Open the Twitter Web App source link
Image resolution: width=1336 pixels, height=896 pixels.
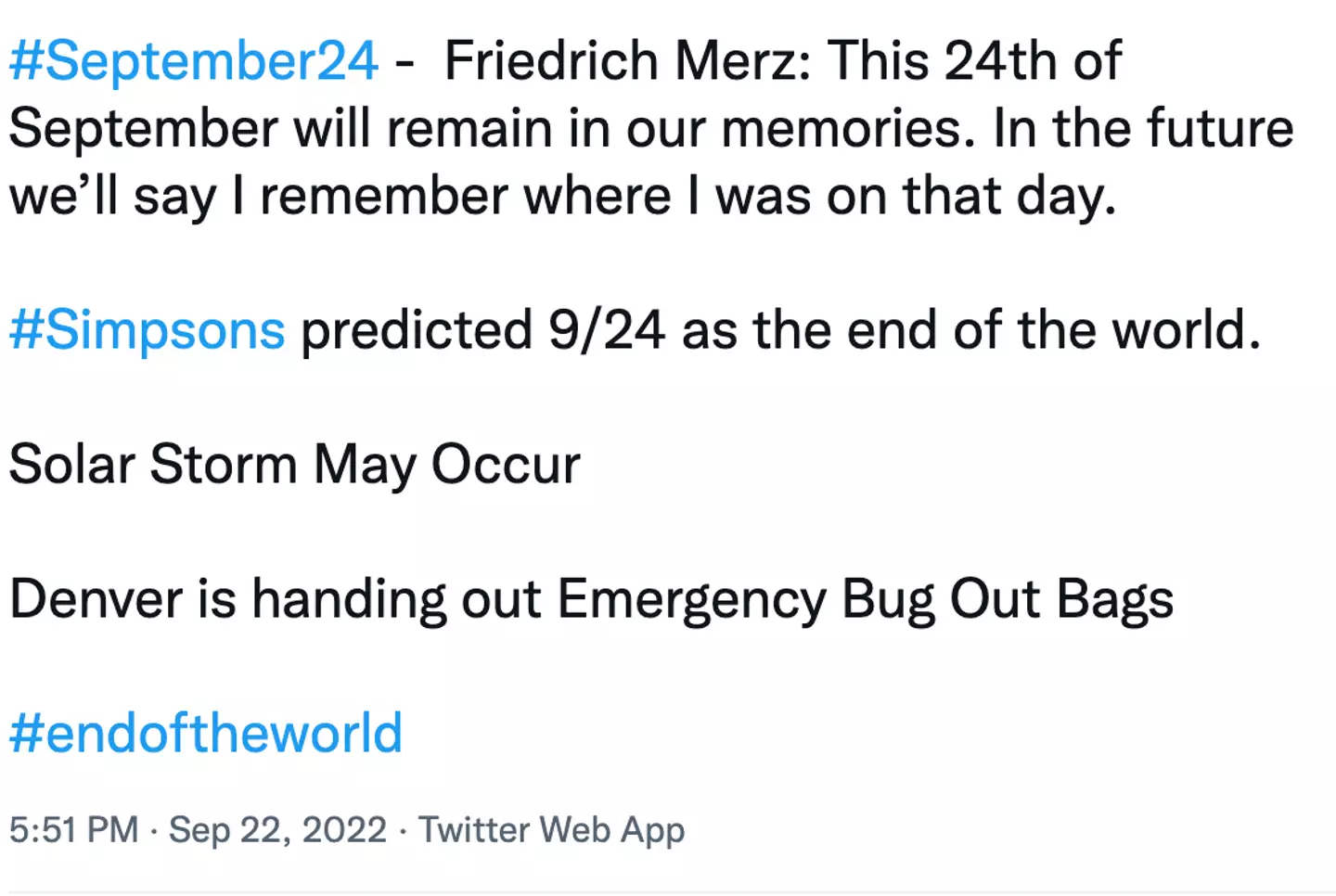pos(551,829)
